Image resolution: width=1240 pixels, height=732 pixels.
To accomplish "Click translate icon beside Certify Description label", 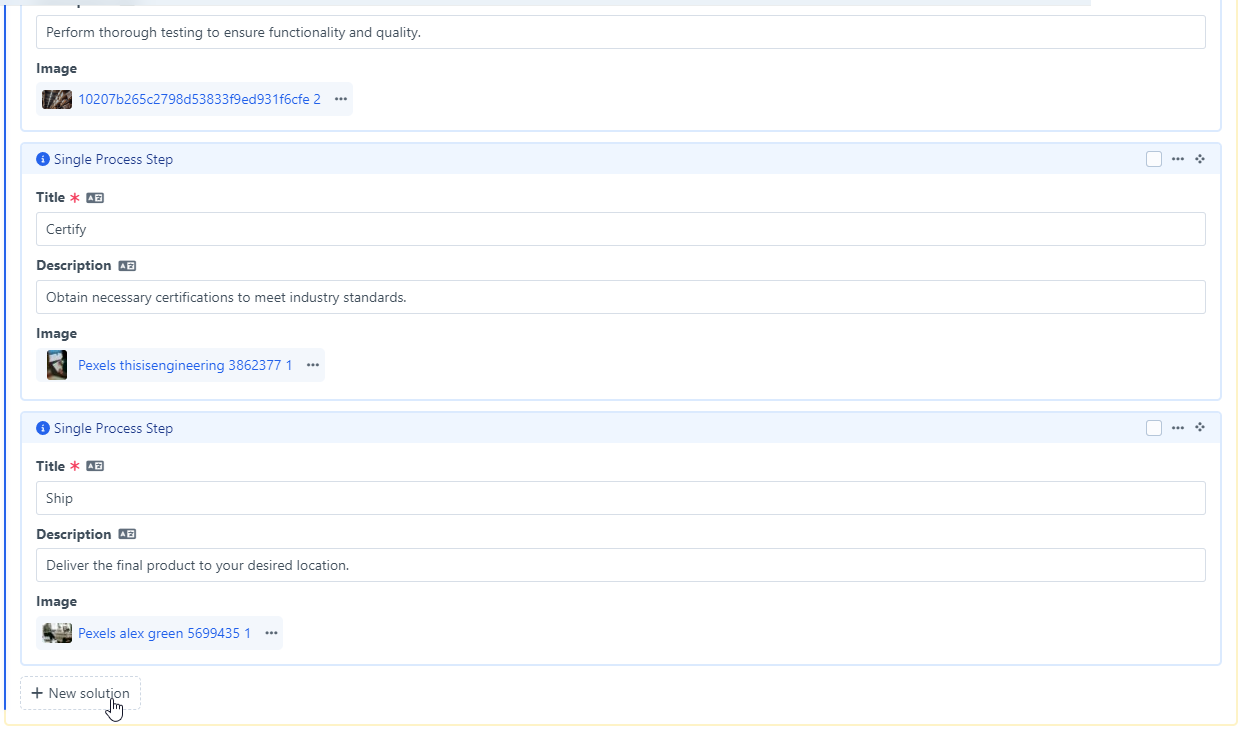I will pos(127,266).
